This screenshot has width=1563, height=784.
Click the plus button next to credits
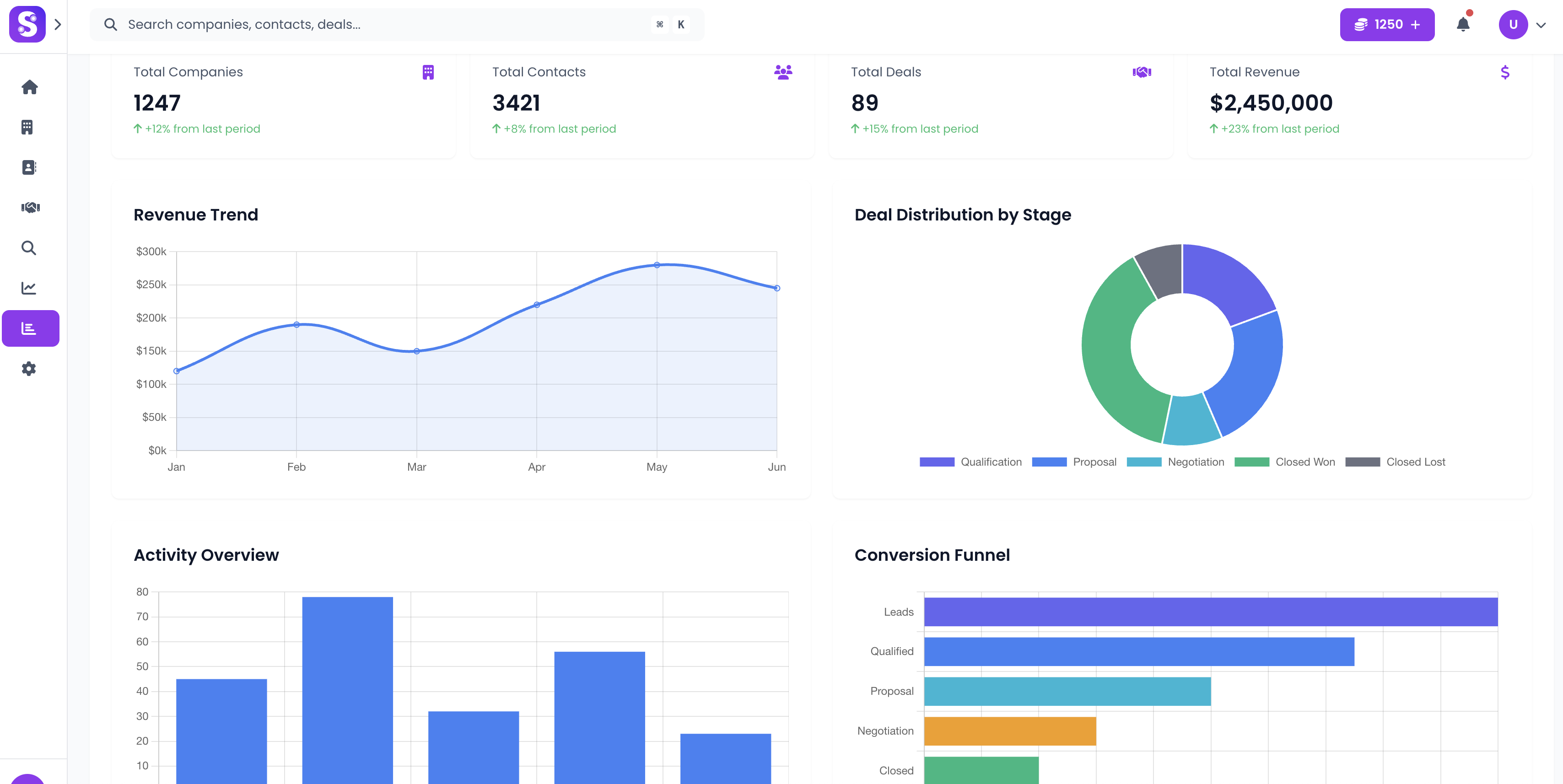point(1416,24)
